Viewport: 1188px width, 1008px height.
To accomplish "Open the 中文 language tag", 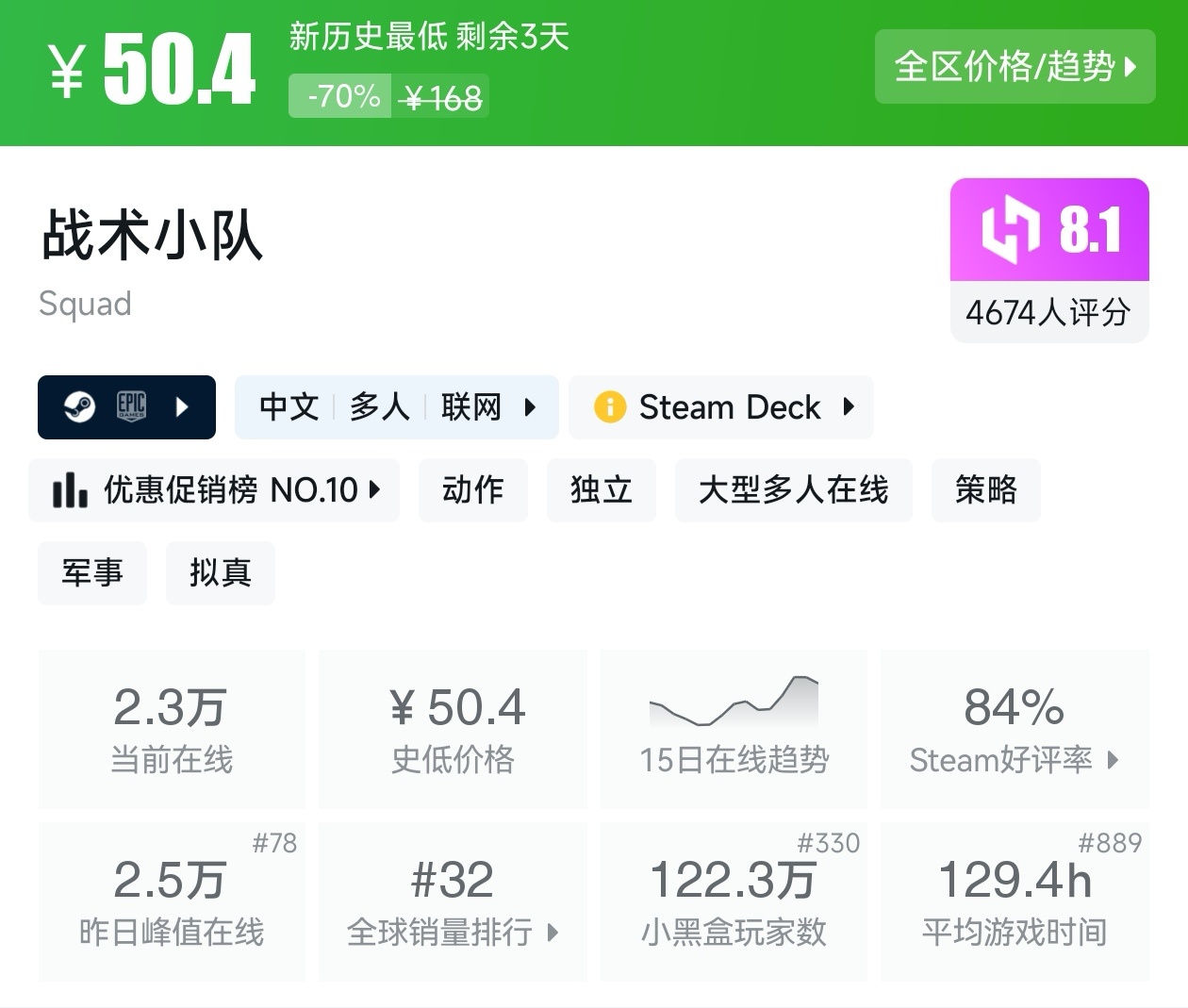I will [x=289, y=407].
